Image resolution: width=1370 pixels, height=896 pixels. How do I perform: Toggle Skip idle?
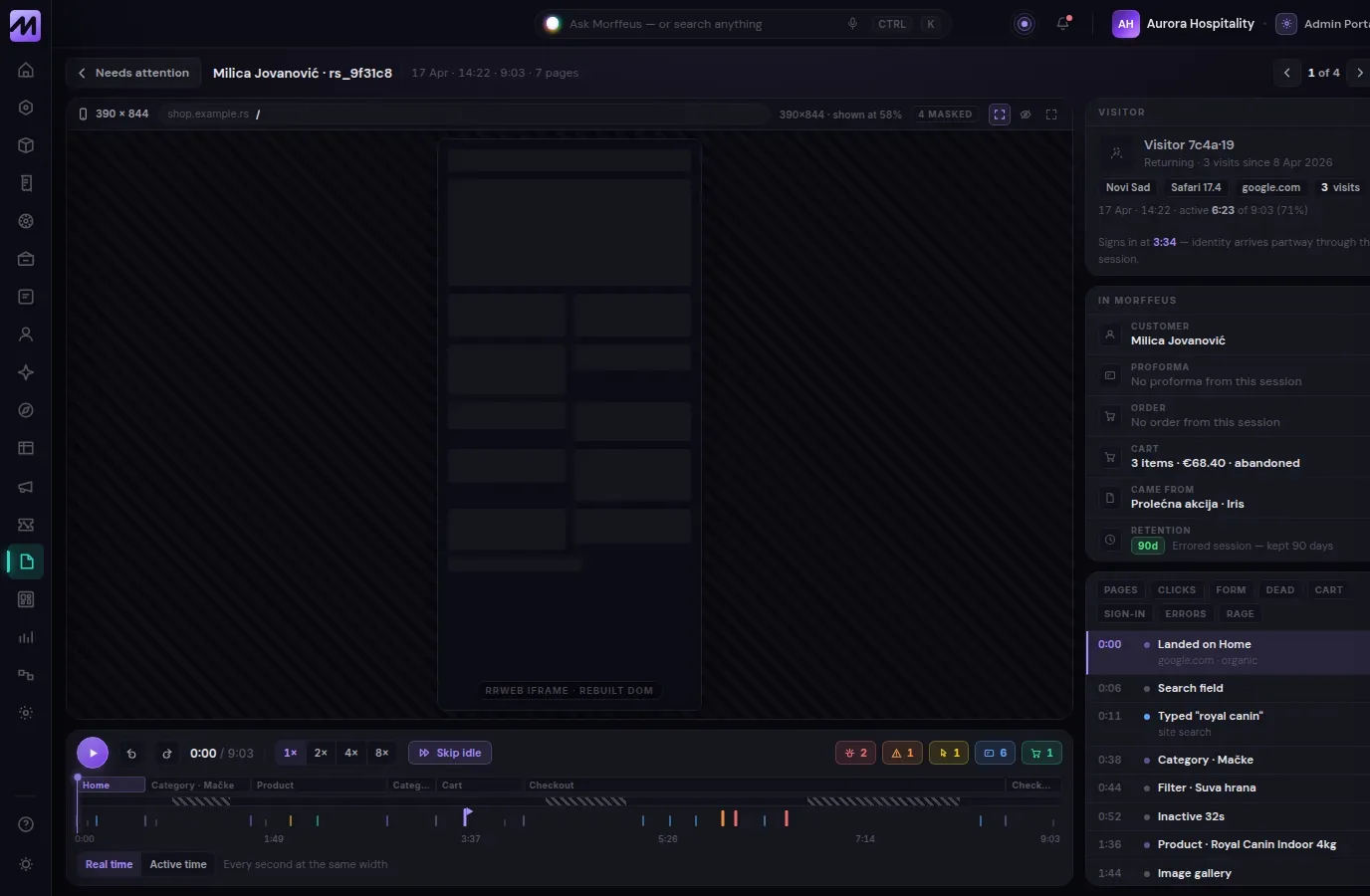[450, 753]
